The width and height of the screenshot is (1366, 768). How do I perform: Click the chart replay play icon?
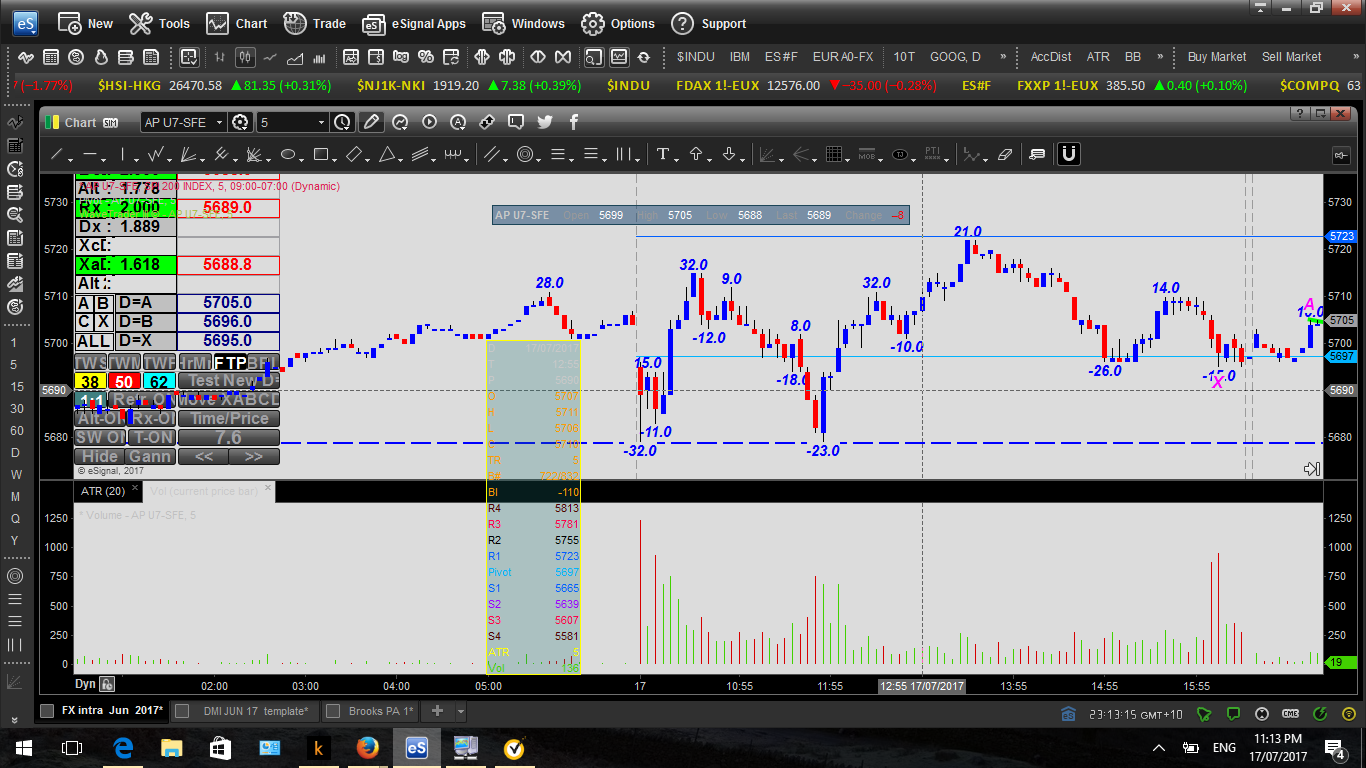point(429,122)
